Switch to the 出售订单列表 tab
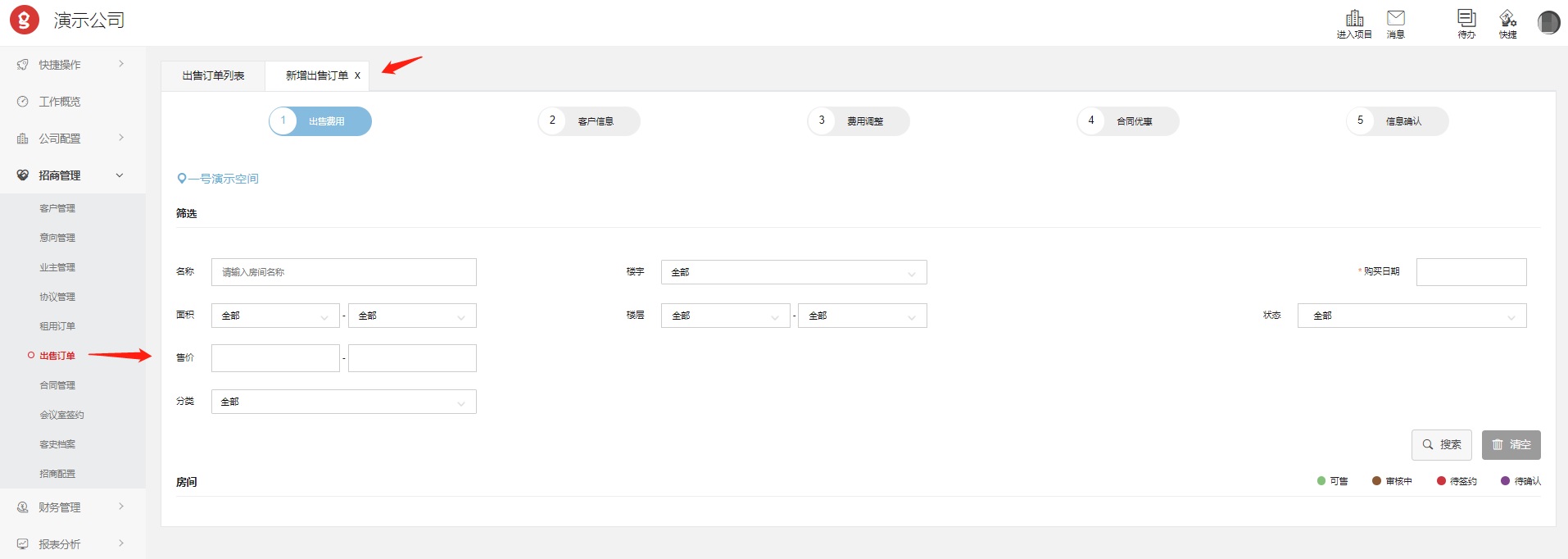 (213, 75)
